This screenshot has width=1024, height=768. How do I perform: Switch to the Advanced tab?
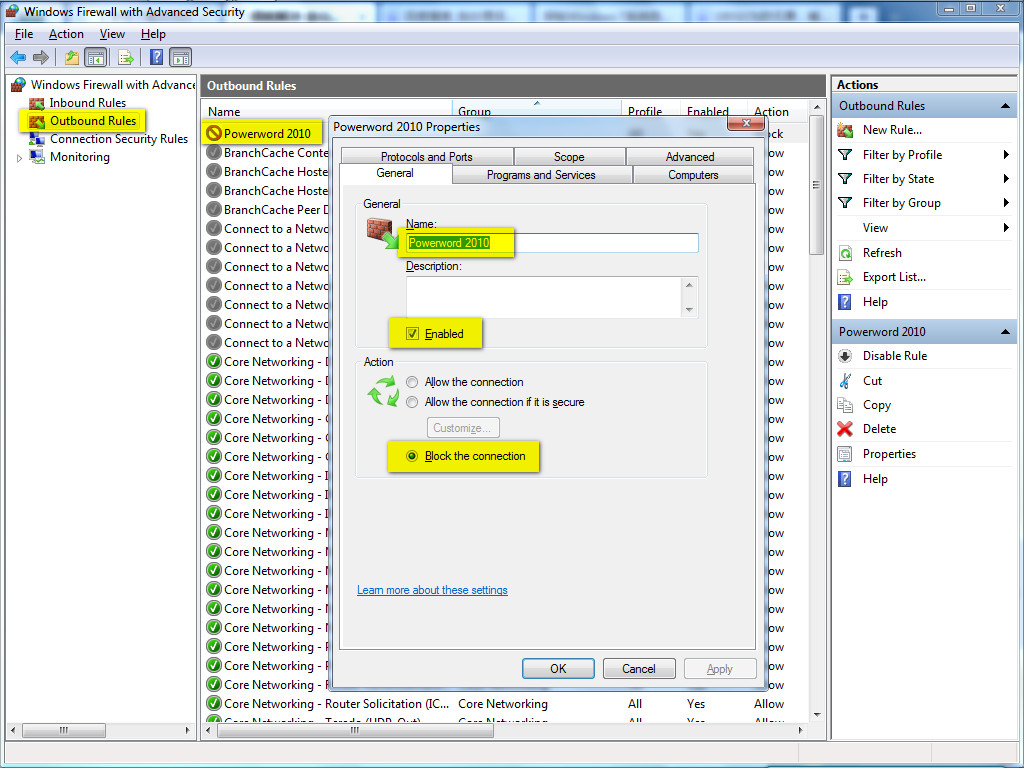click(x=690, y=157)
